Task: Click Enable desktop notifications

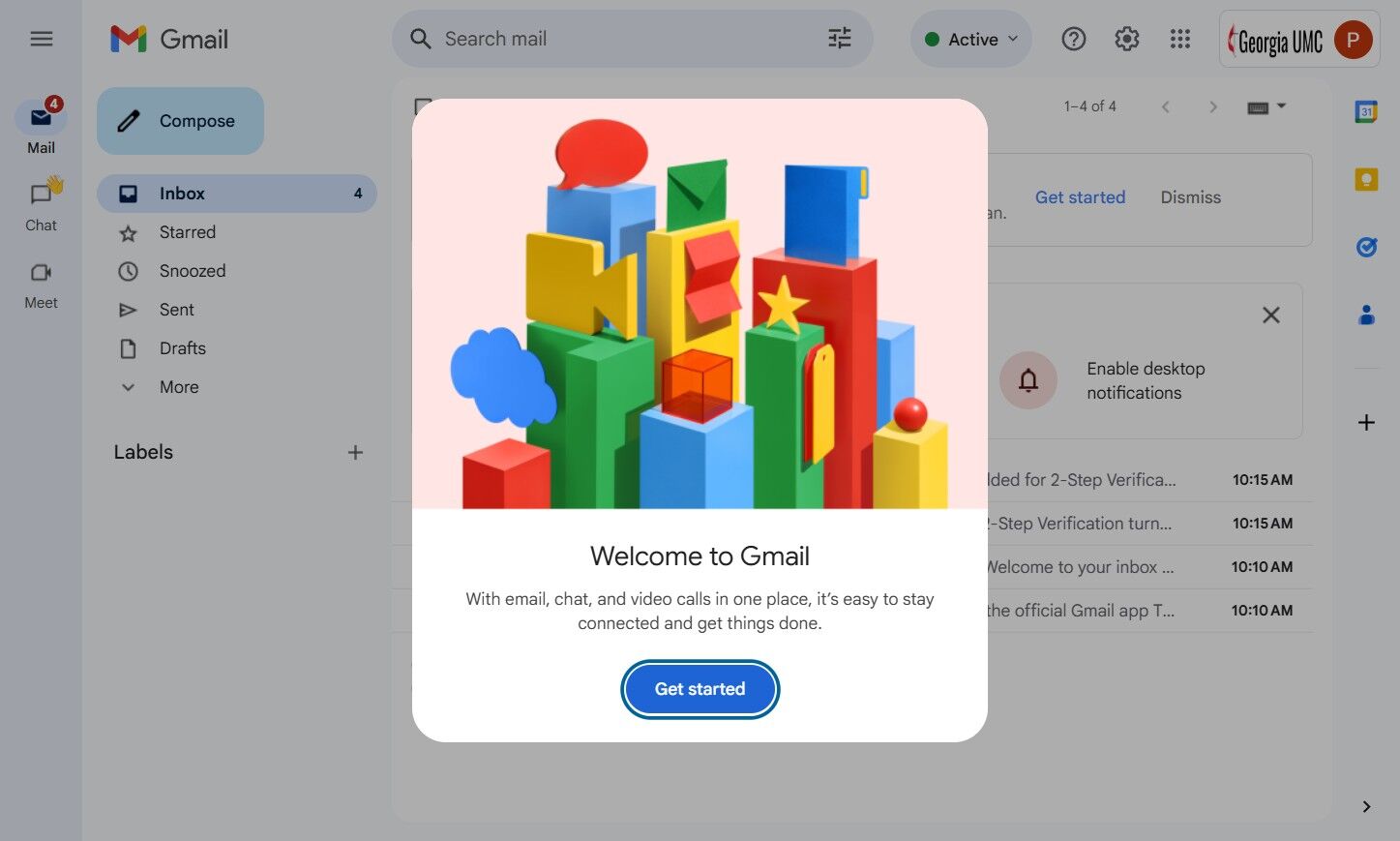Action: pos(1146,380)
